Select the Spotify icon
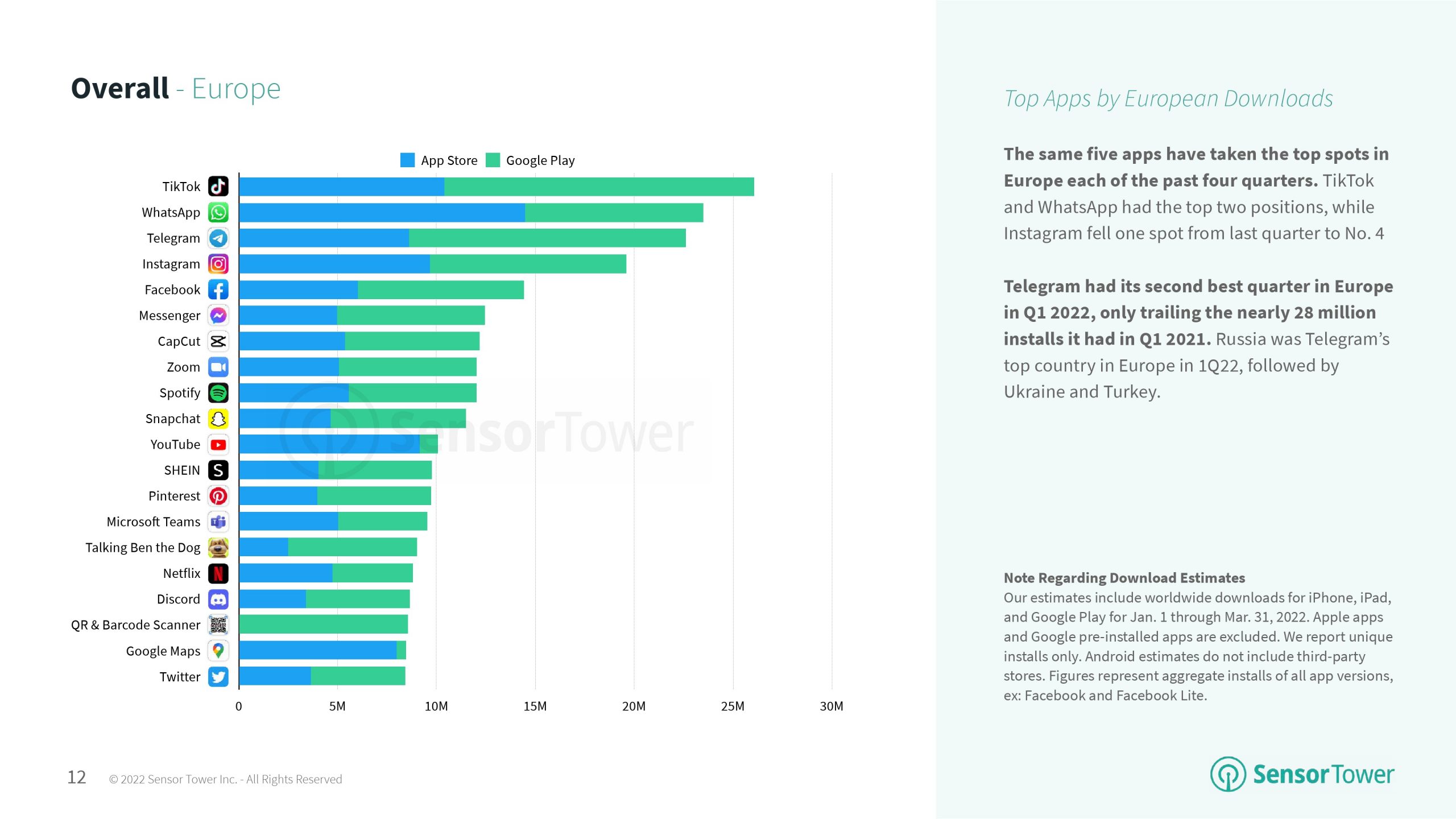The height and width of the screenshot is (819, 1456). pyautogui.click(x=218, y=393)
